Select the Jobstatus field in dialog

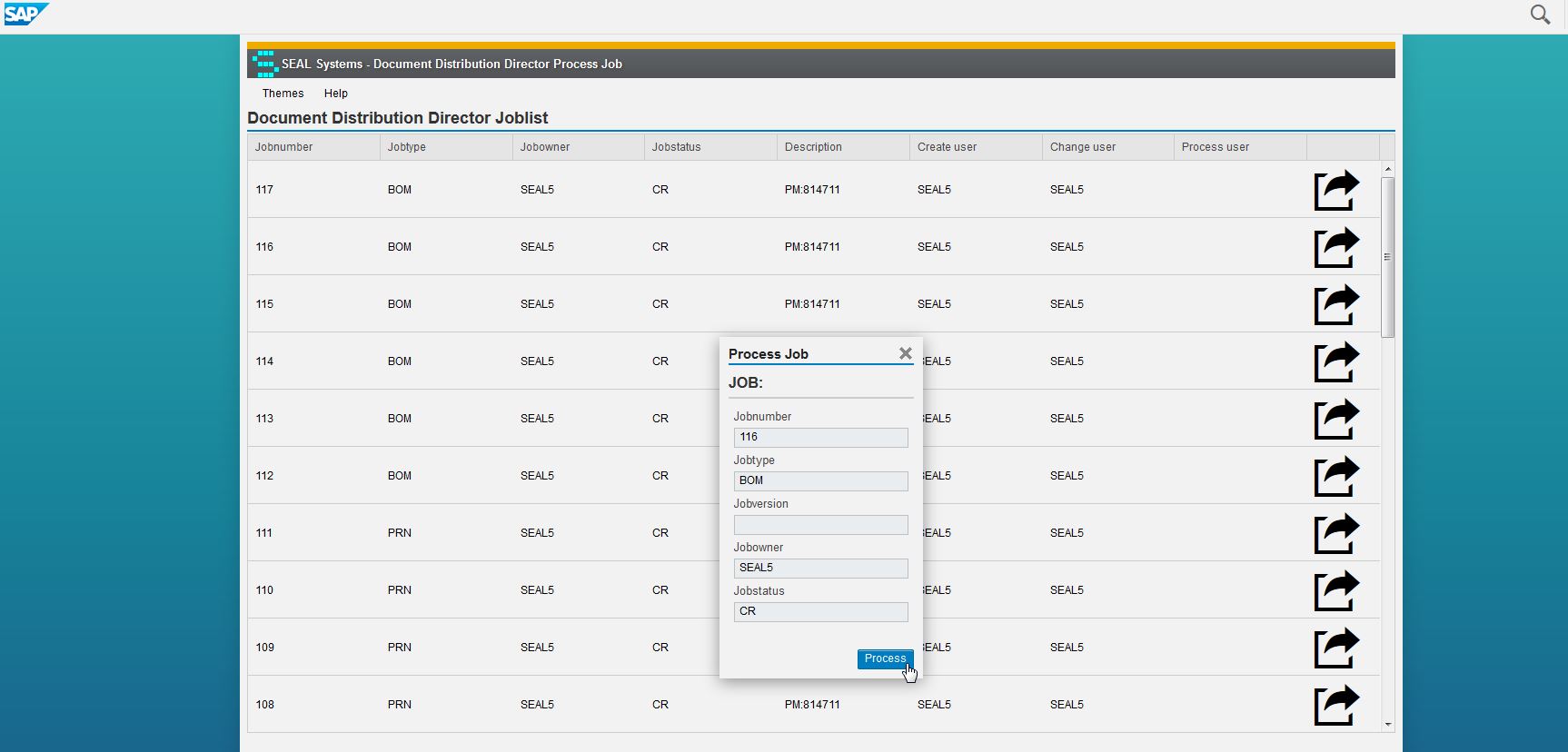point(820,612)
